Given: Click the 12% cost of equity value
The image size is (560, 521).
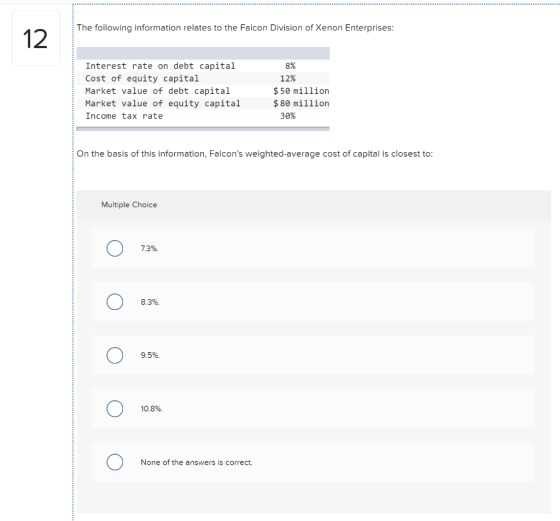Looking at the screenshot, I should tap(288, 79).
